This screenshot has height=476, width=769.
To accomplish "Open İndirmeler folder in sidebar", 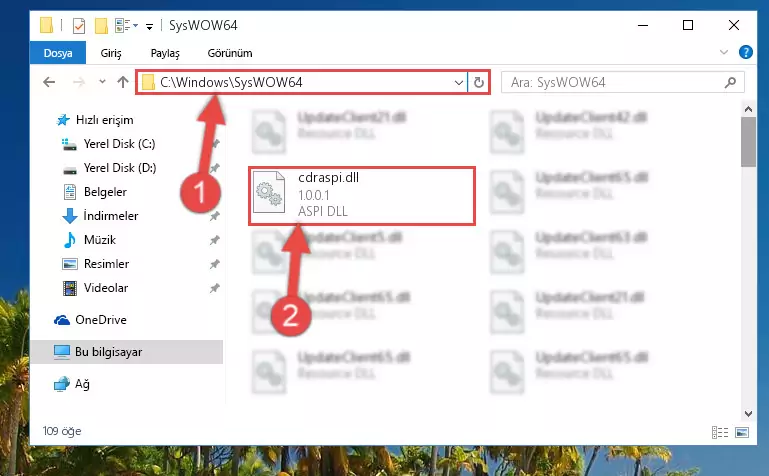I will (110, 216).
